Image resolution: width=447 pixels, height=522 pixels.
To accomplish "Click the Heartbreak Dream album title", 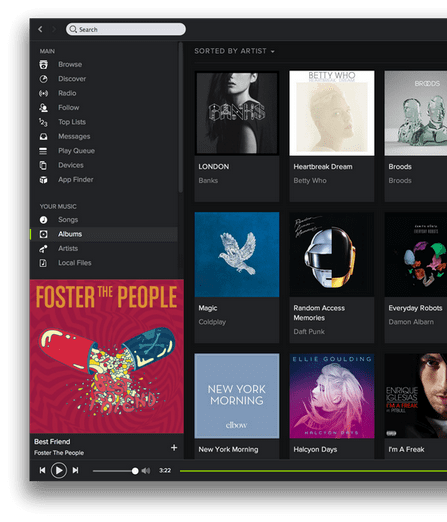I will point(323,167).
